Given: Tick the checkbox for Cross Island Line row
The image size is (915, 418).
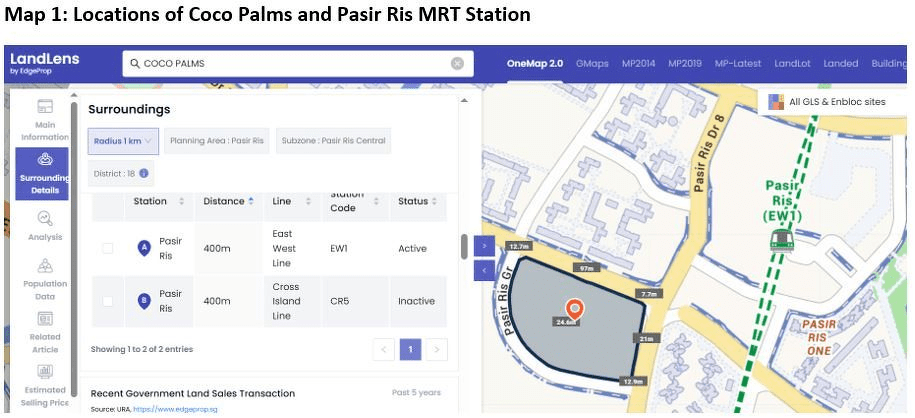Looking at the screenshot, I should pyautogui.click(x=107, y=301).
